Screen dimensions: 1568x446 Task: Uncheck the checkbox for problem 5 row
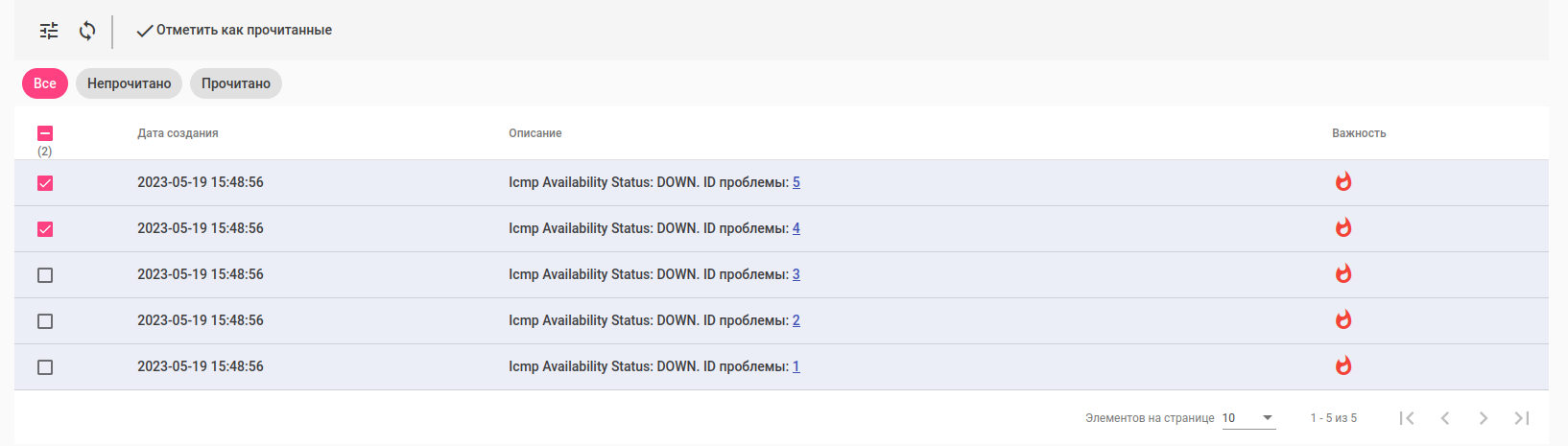(45, 183)
